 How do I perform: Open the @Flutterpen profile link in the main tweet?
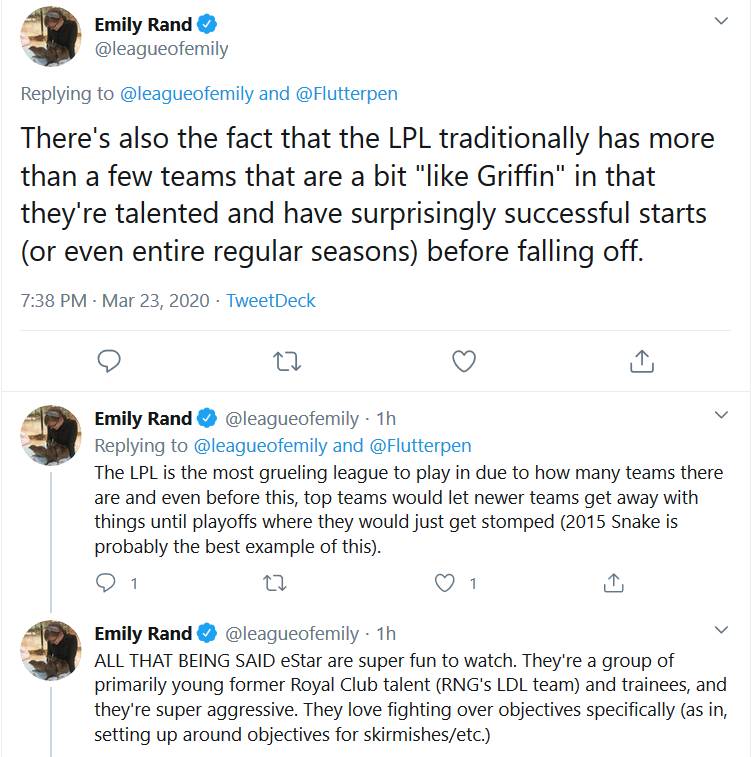pos(345,94)
